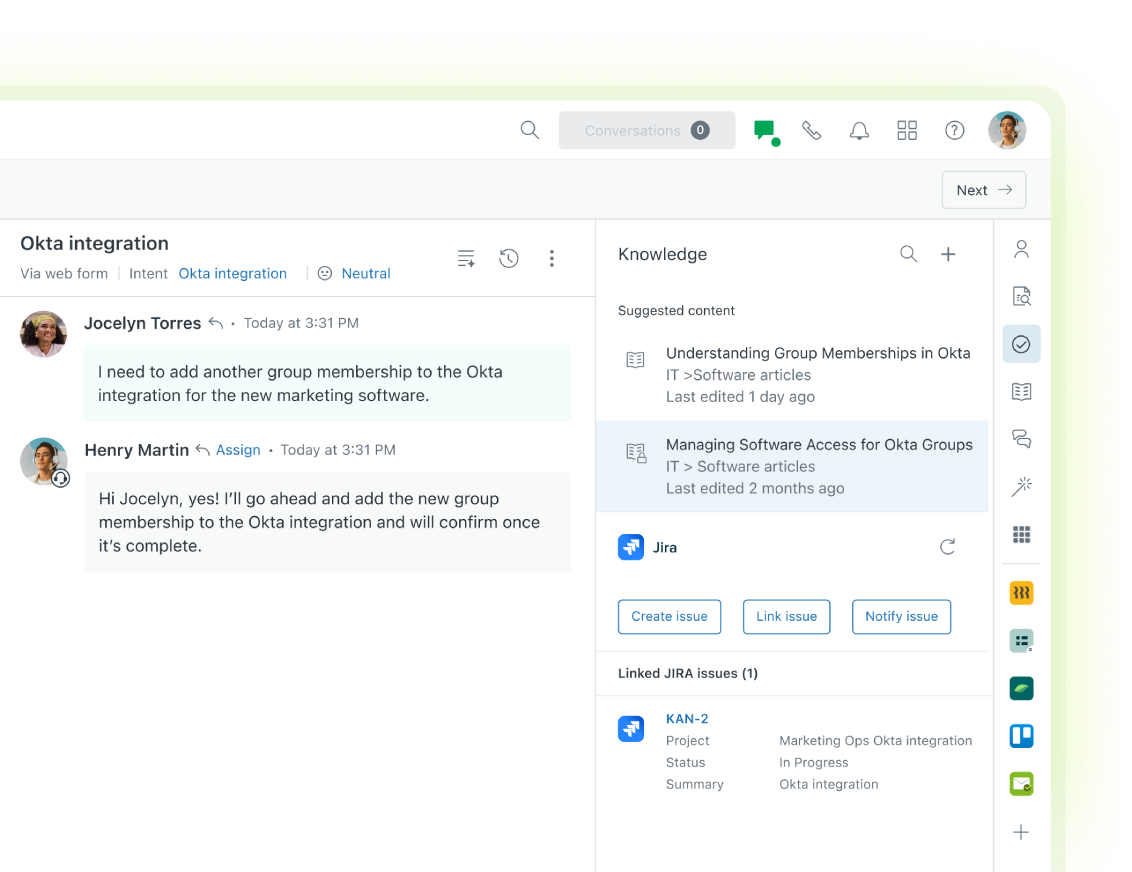The image size is (1132, 872).
Task: Click reply arrow beside Jocelyn Torres
Action: coord(215,323)
